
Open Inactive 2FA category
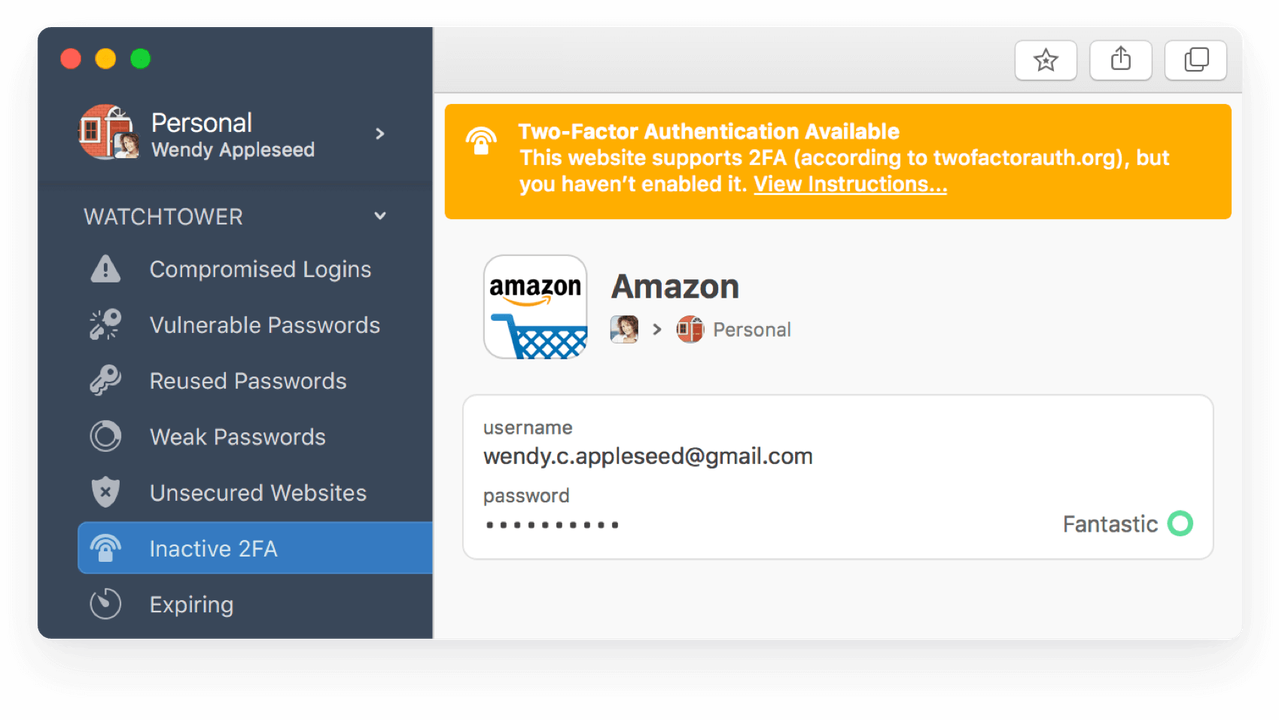[x=255, y=548]
